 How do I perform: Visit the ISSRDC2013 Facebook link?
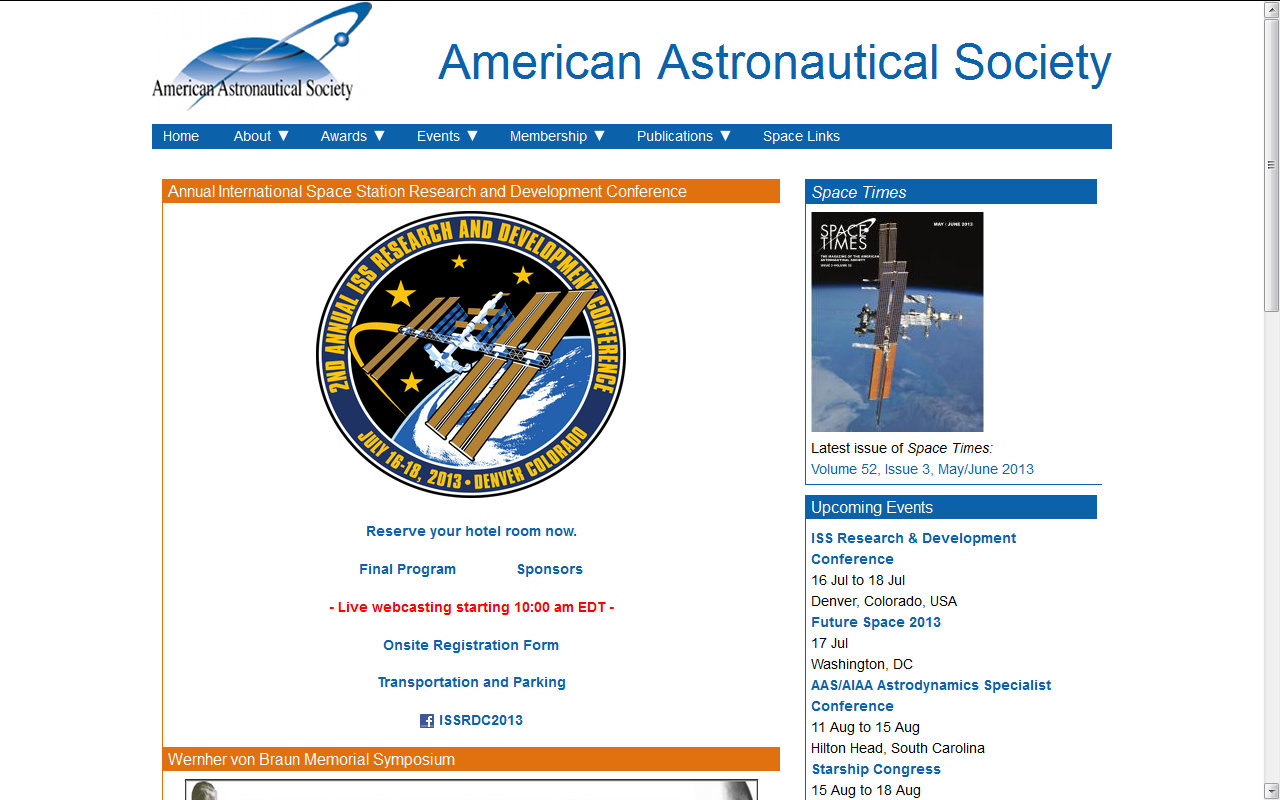click(481, 720)
